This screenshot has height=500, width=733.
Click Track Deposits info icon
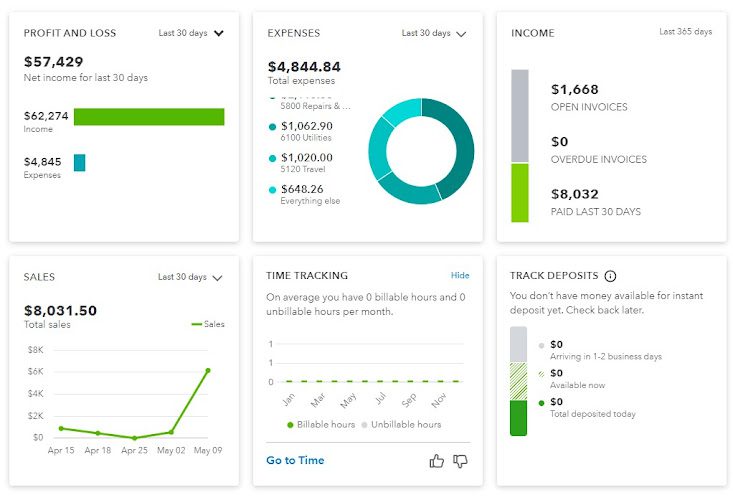[x=610, y=276]
